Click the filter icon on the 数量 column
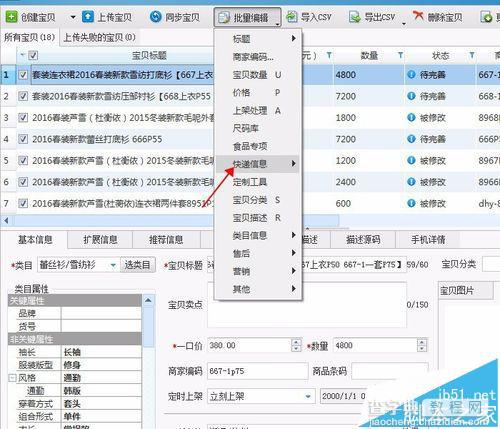 pos(400,55)
